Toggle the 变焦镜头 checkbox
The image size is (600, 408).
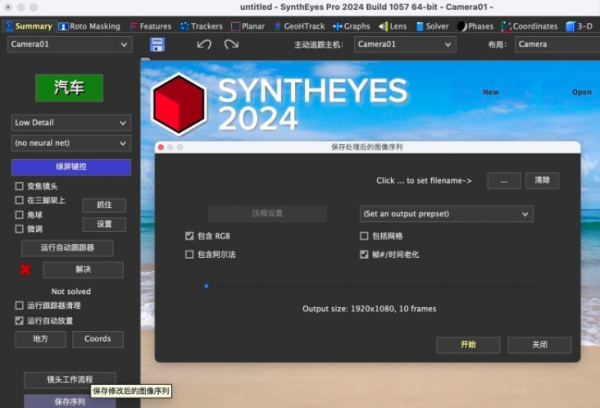pos(19,186)
